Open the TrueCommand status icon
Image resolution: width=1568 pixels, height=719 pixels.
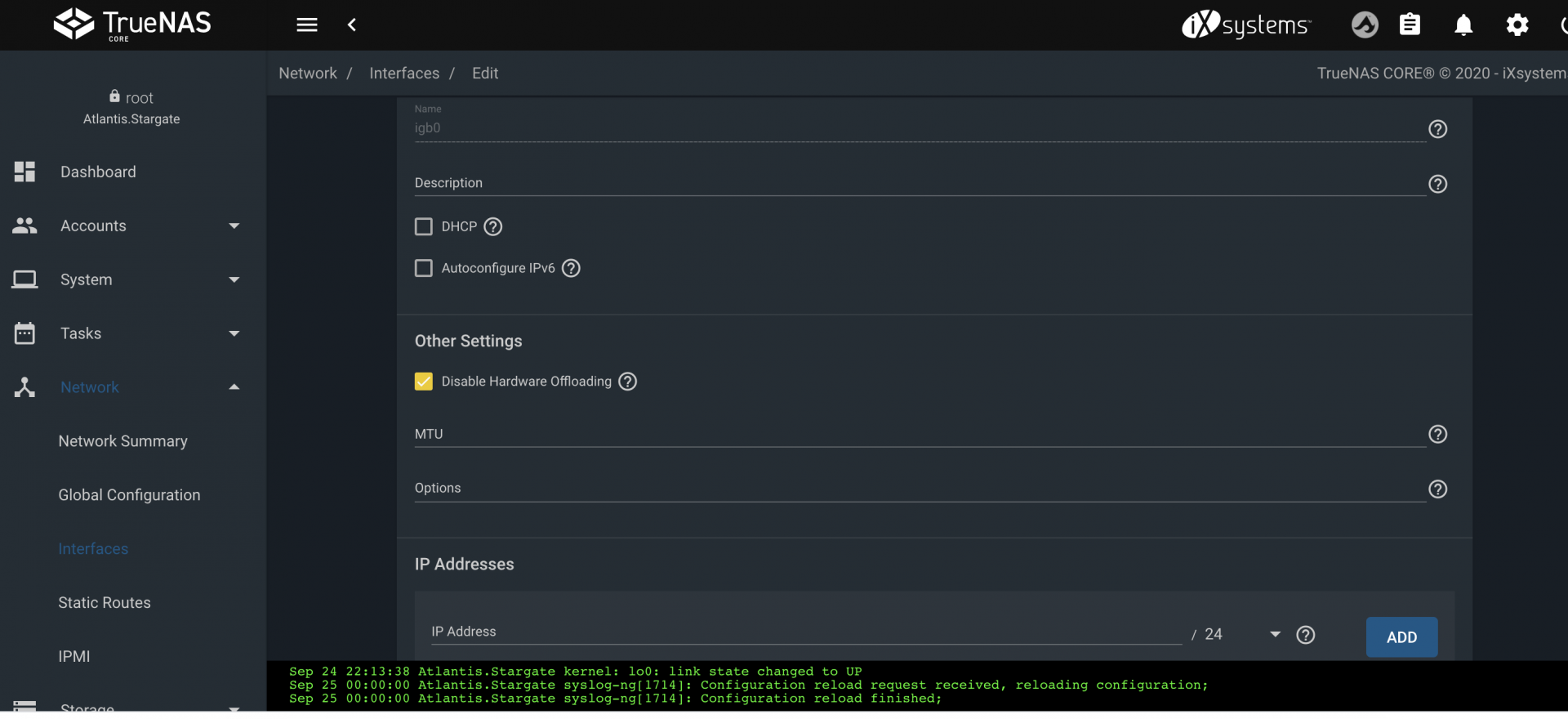click(1365, 25)
